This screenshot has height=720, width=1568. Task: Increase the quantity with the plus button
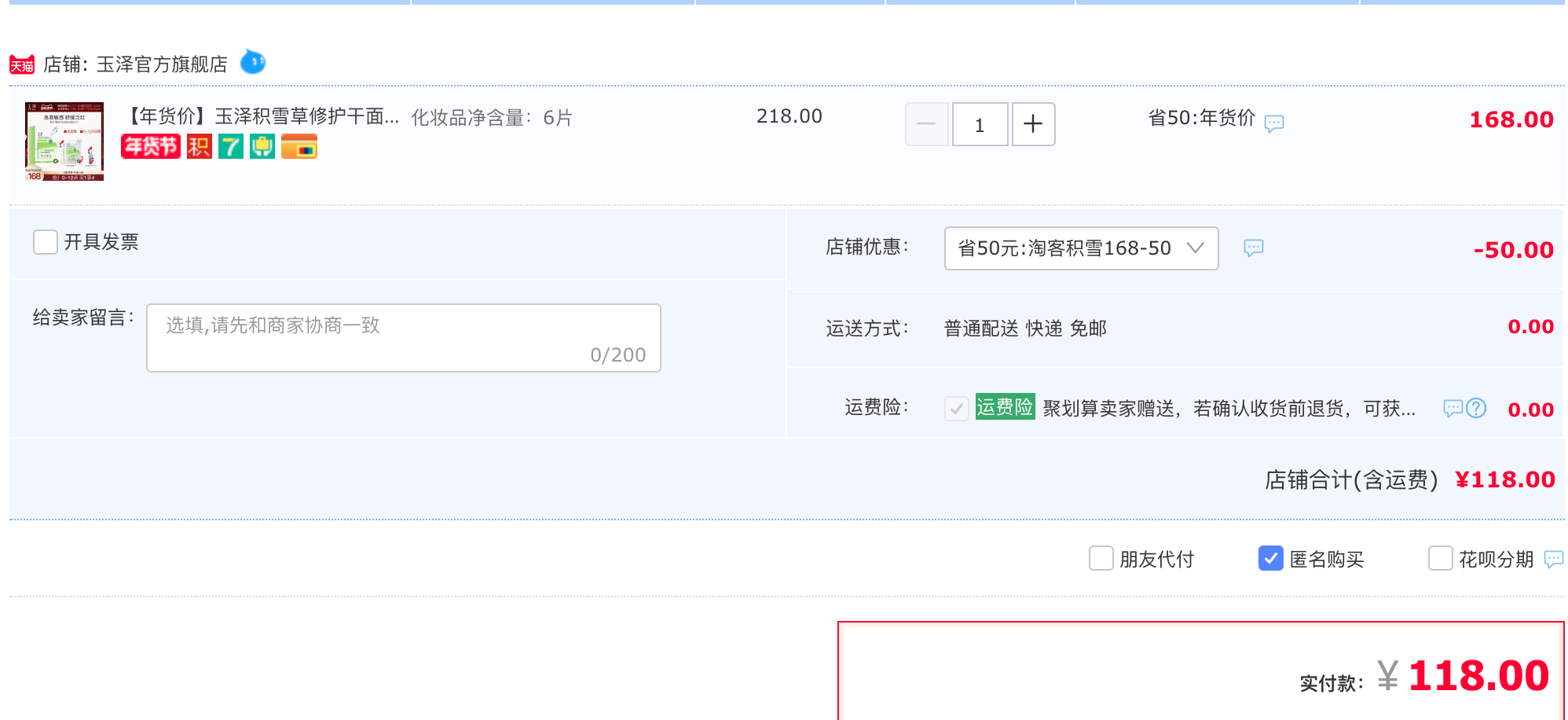click(x=1033, y=124)
